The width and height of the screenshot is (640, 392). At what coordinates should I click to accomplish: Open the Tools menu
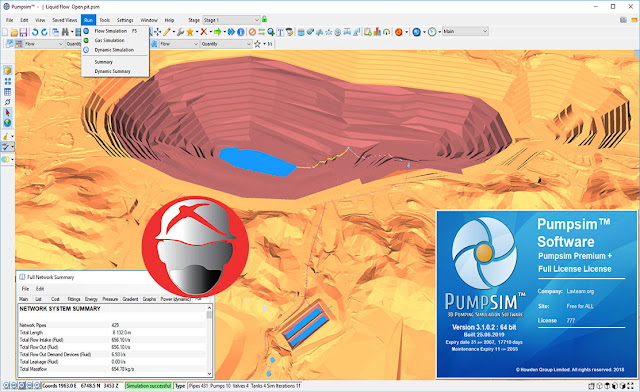(x=104, y=20)
